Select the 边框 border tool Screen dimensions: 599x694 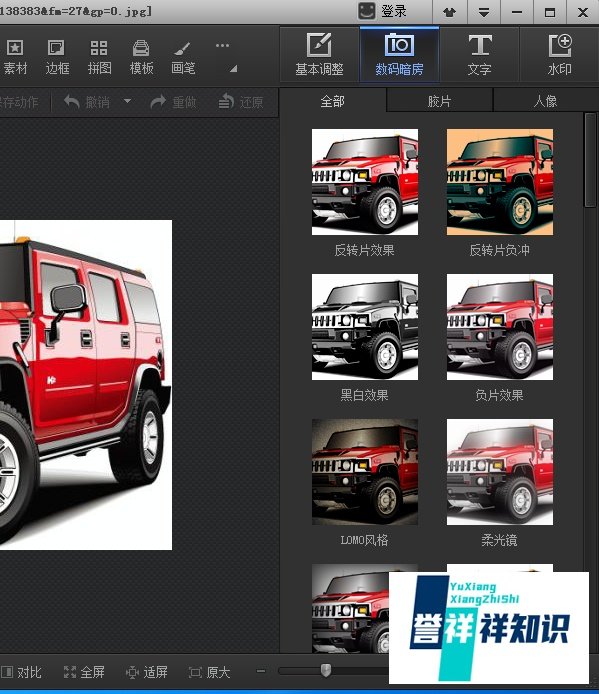pos(57,57)
